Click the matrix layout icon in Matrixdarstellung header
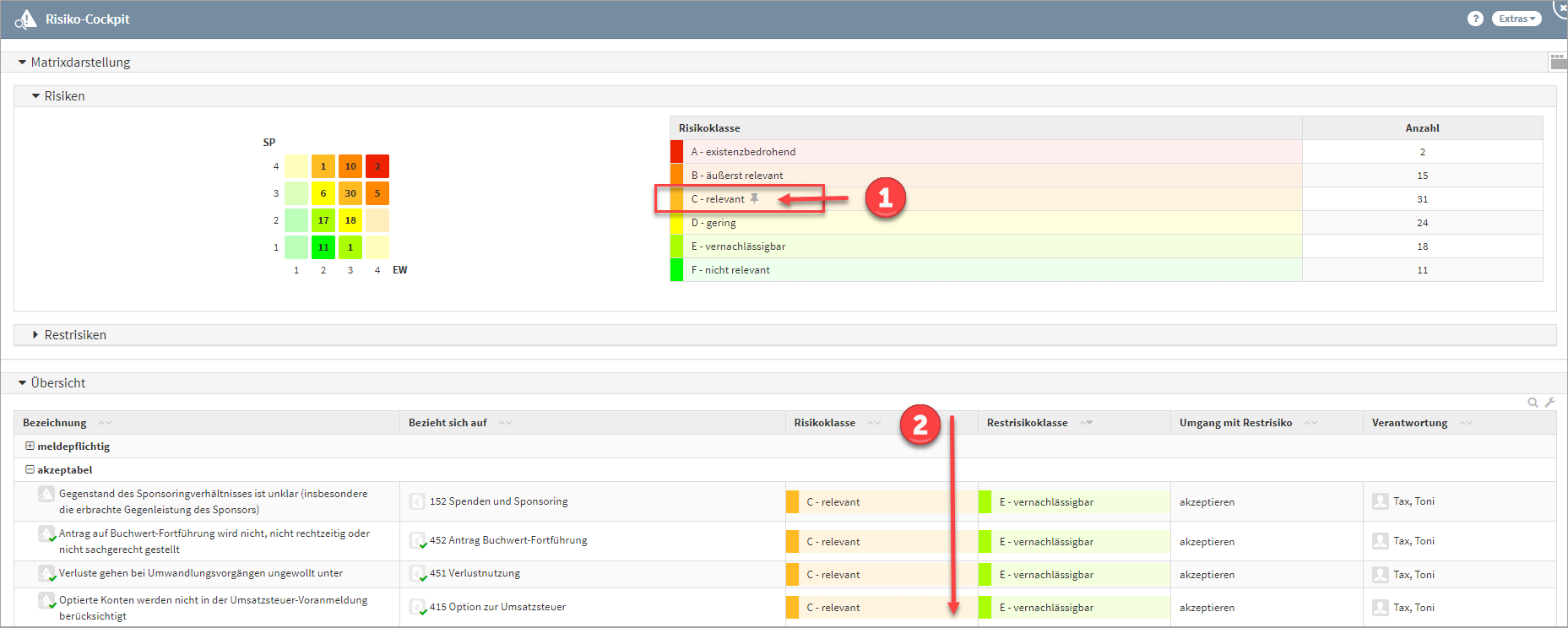The height and width of the screenshot is (628, 1568). 1558,62
